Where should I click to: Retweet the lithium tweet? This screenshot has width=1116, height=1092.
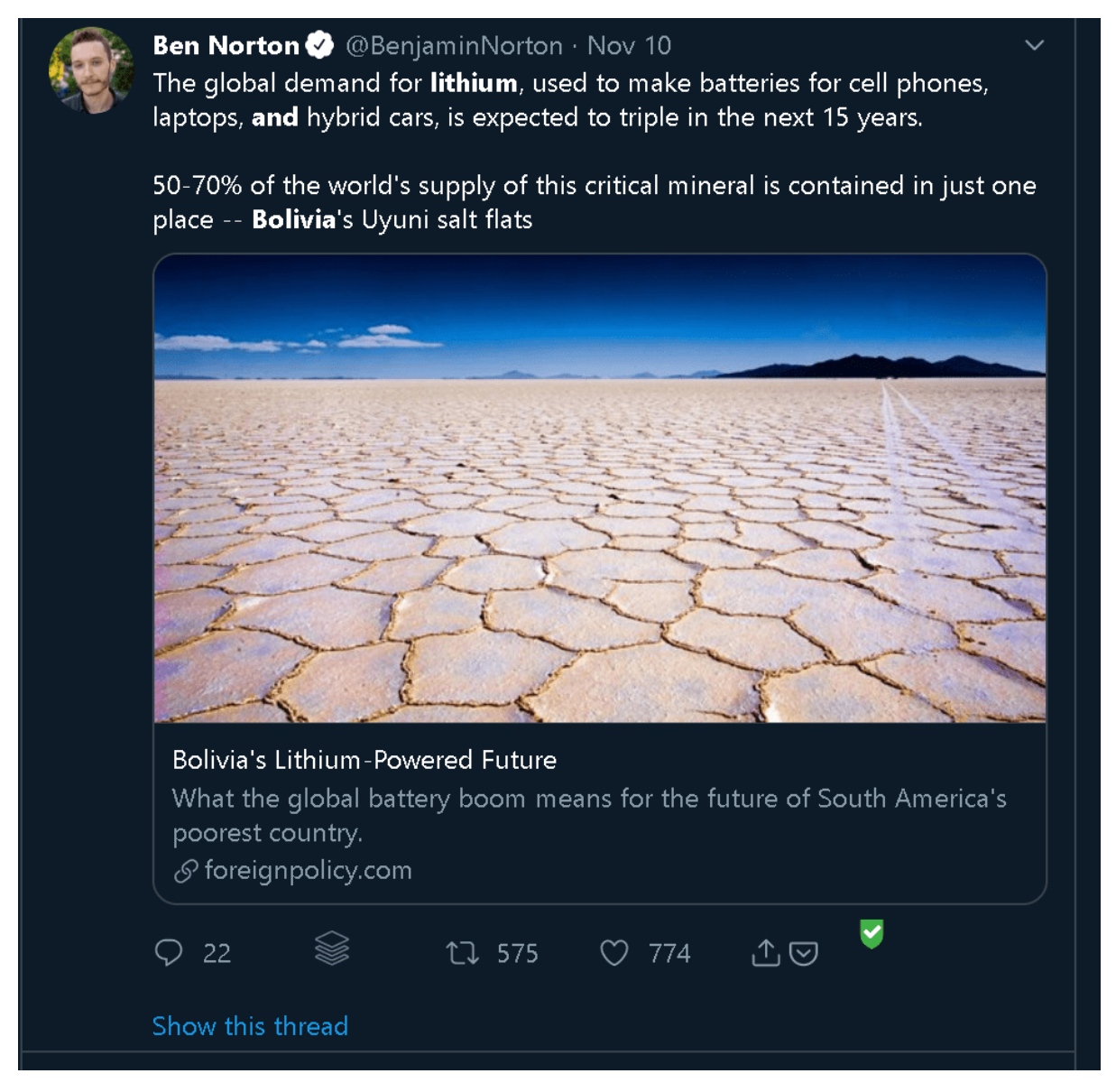click(x=463, y=953)
